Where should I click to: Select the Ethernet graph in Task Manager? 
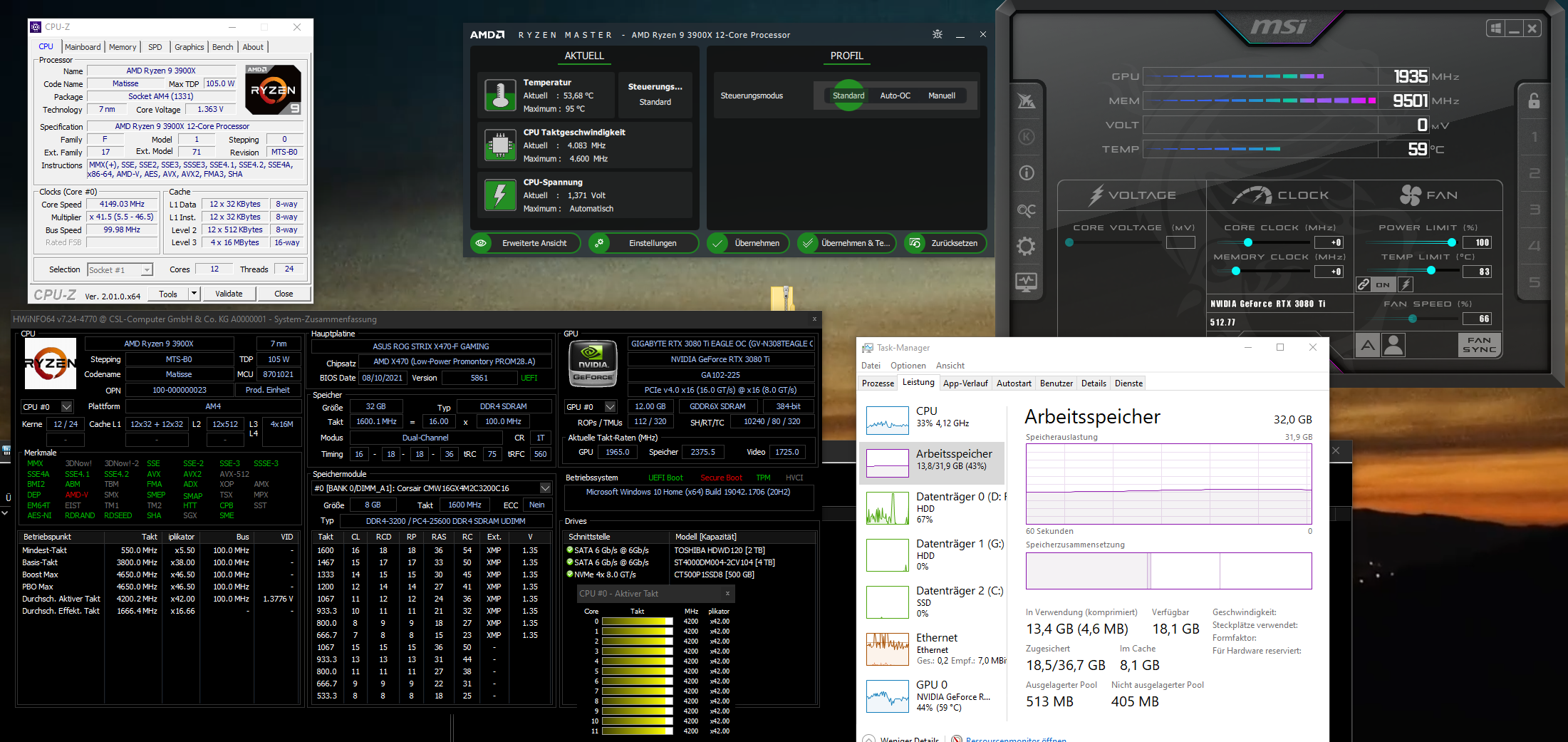pos(887,649)
